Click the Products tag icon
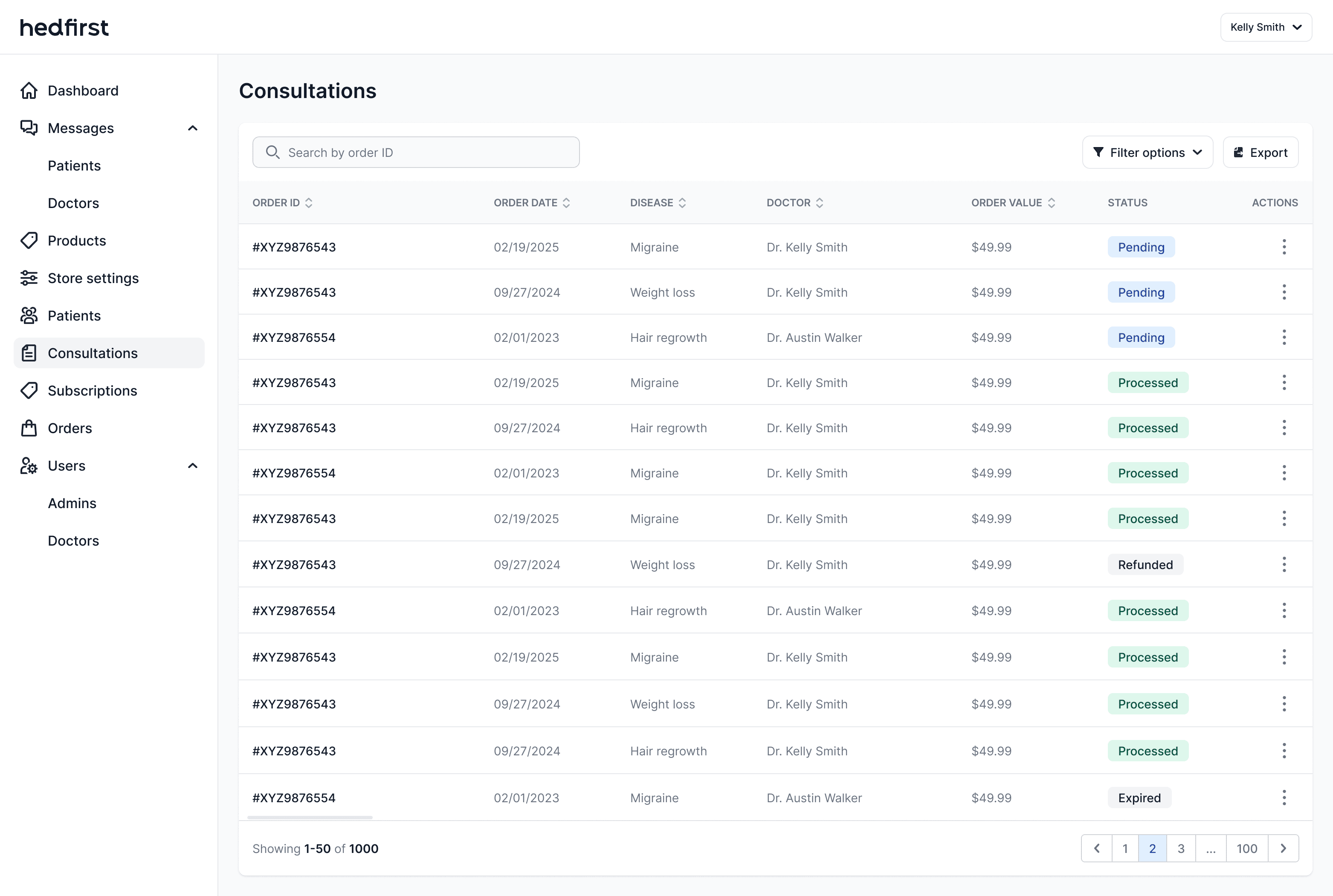The height and width of the screenshot is (896, 1333). [29, 240]
